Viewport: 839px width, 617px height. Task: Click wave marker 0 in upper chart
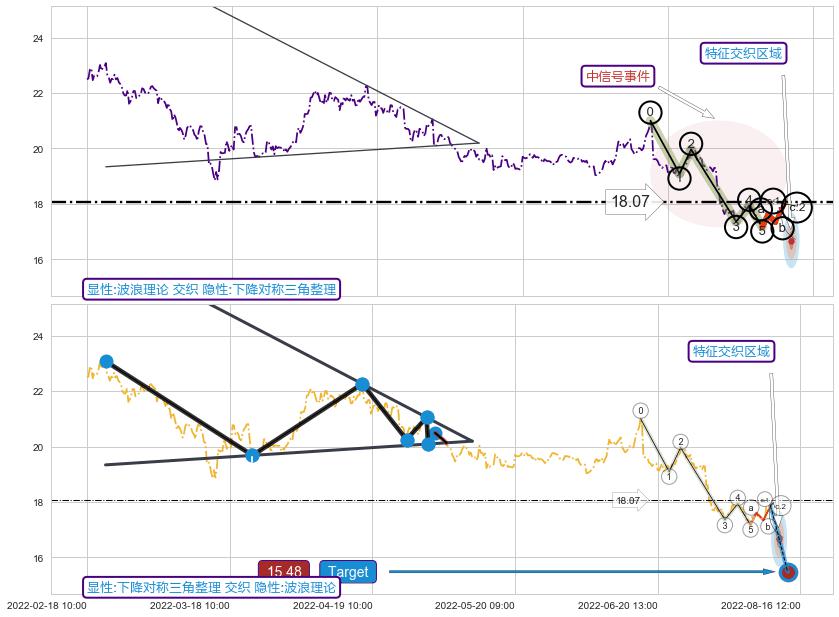click(650, 112)
